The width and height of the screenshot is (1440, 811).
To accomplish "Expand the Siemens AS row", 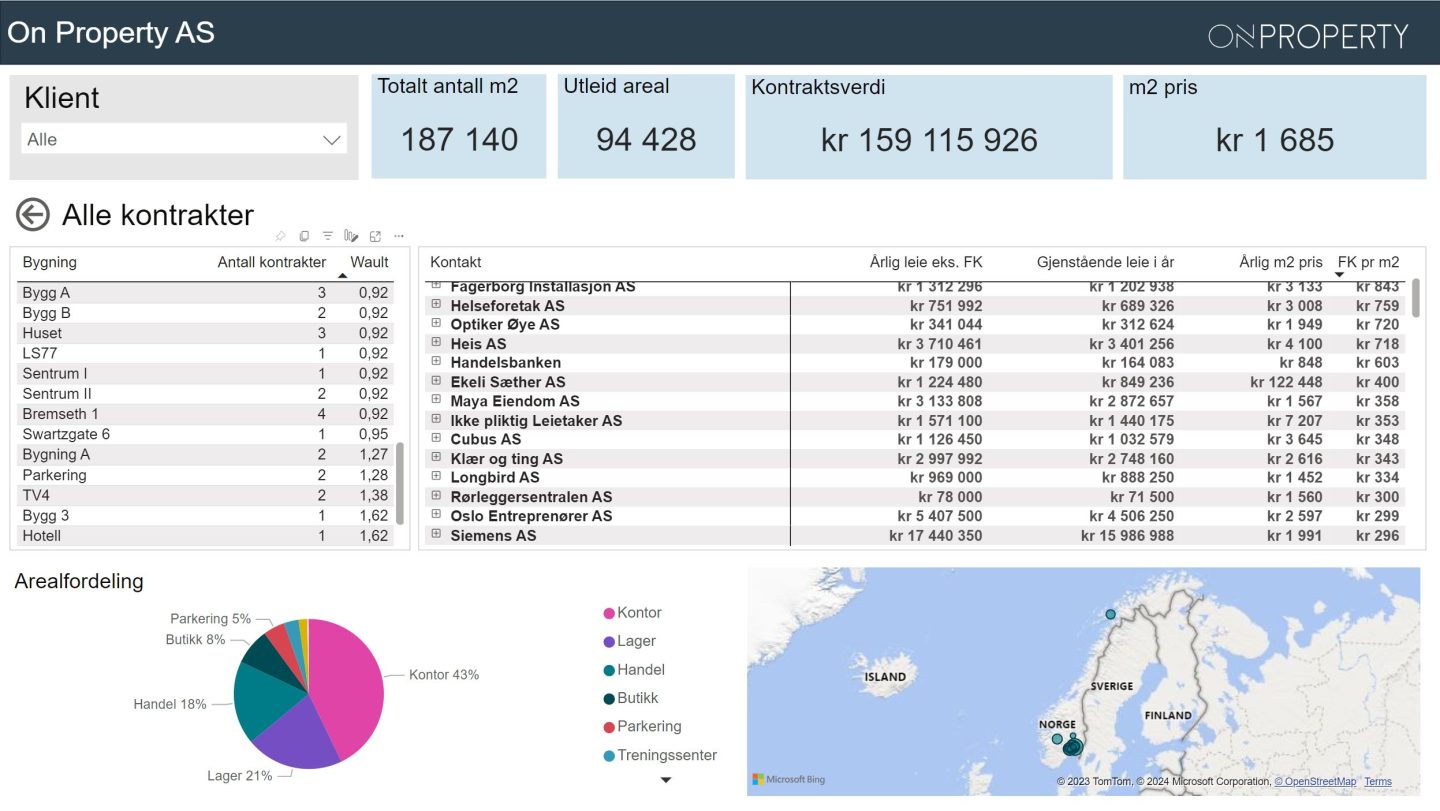I will [x=436, y=535].
